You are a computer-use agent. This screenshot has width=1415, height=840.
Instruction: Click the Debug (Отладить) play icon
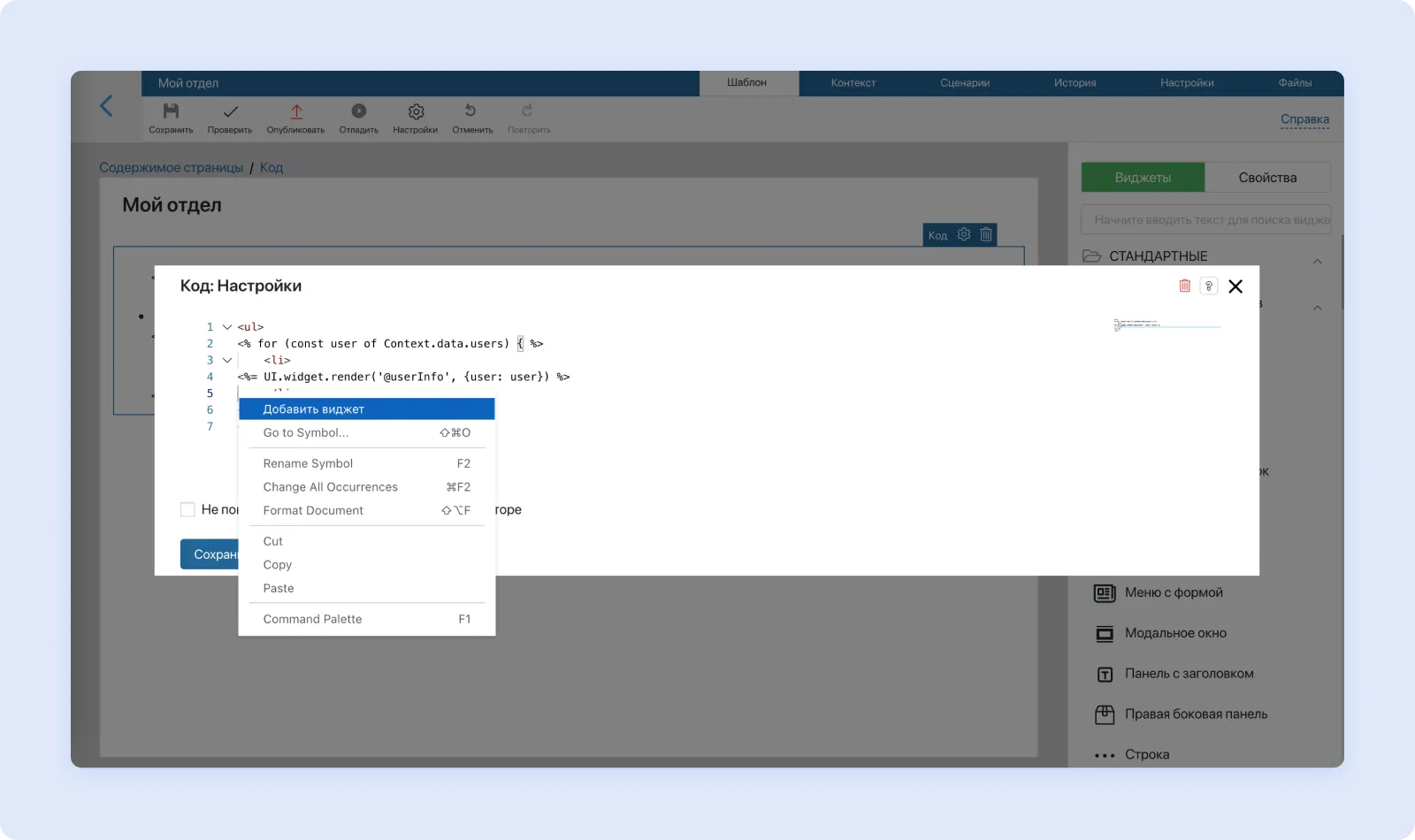coord(358,111)
